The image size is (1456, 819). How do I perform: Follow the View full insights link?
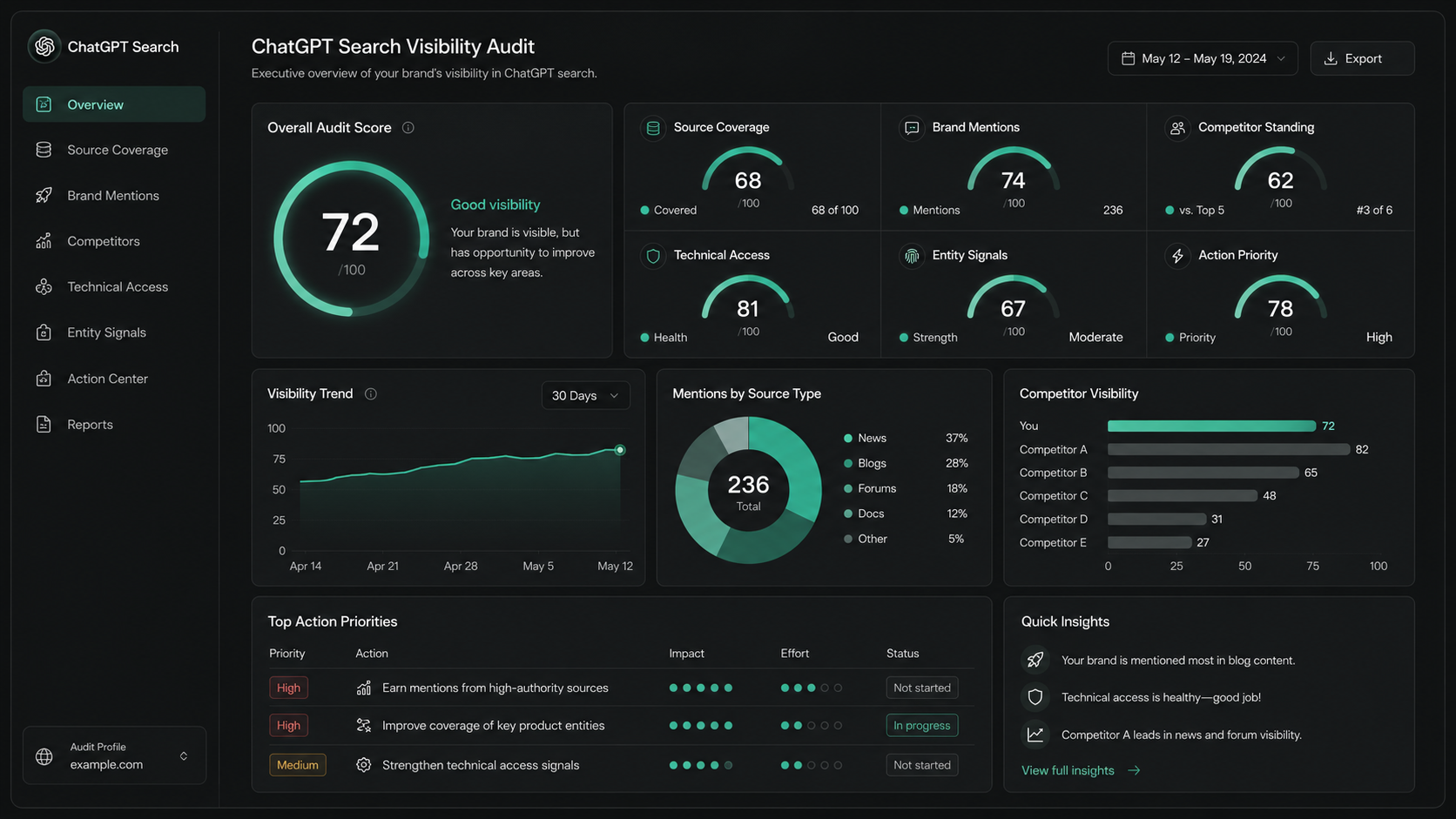click(1081, 770)
